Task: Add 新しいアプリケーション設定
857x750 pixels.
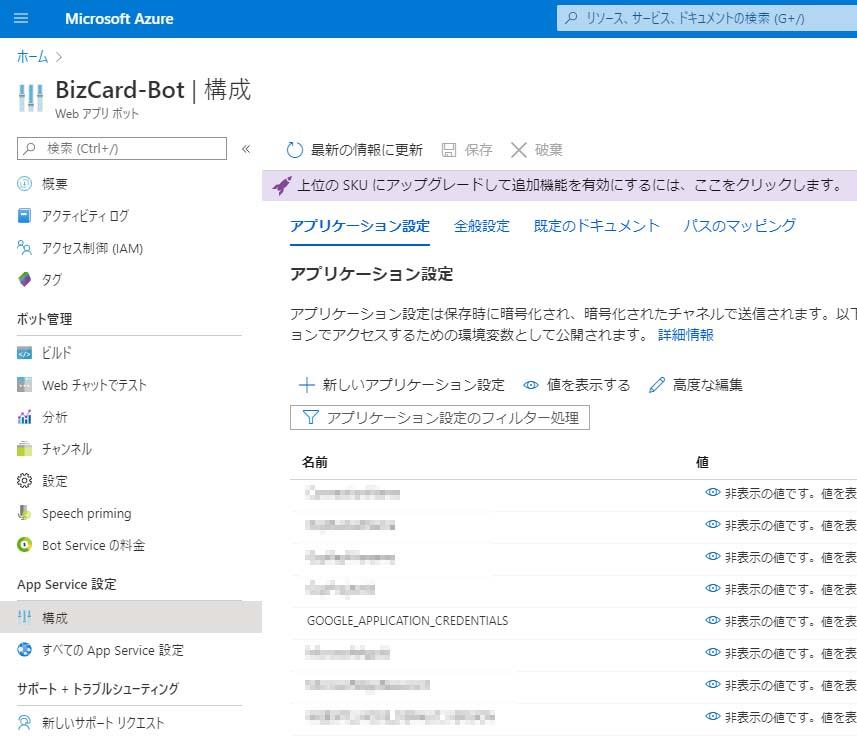Action: tap(402, 385)
